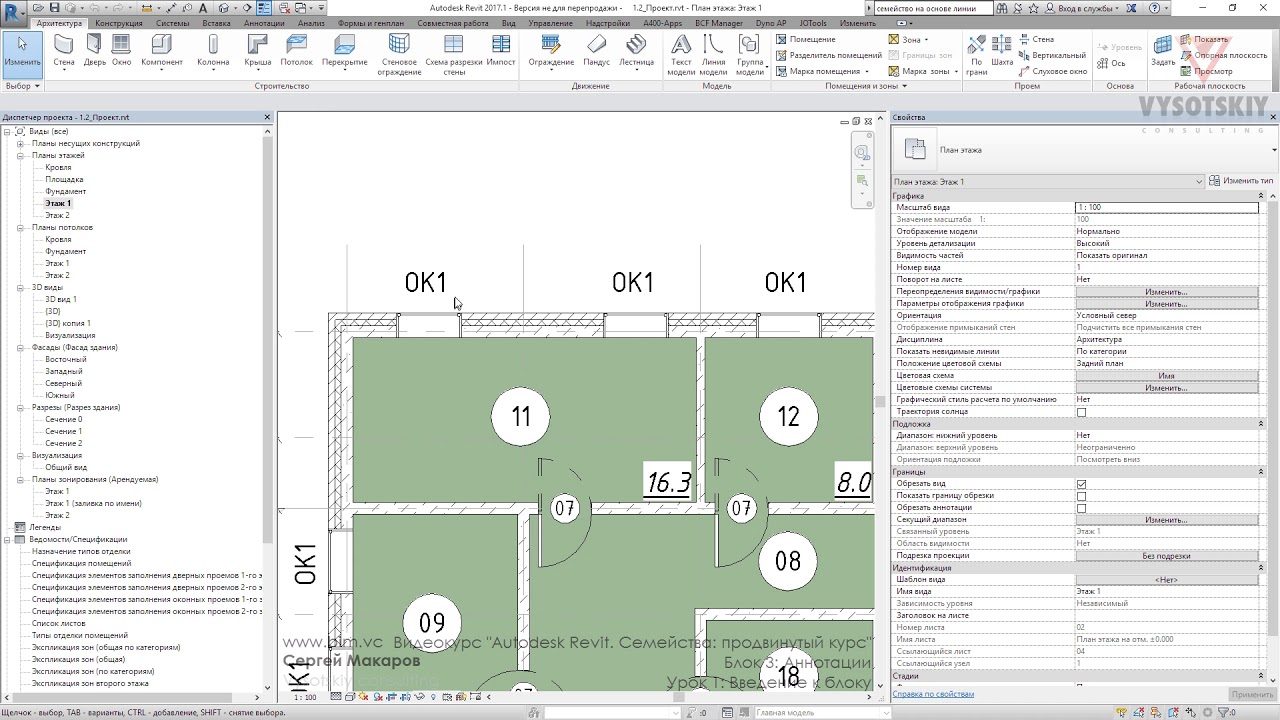Open the Северный facade view
The height and width of the screenshot is (720, 1280).
pos(64,383)
